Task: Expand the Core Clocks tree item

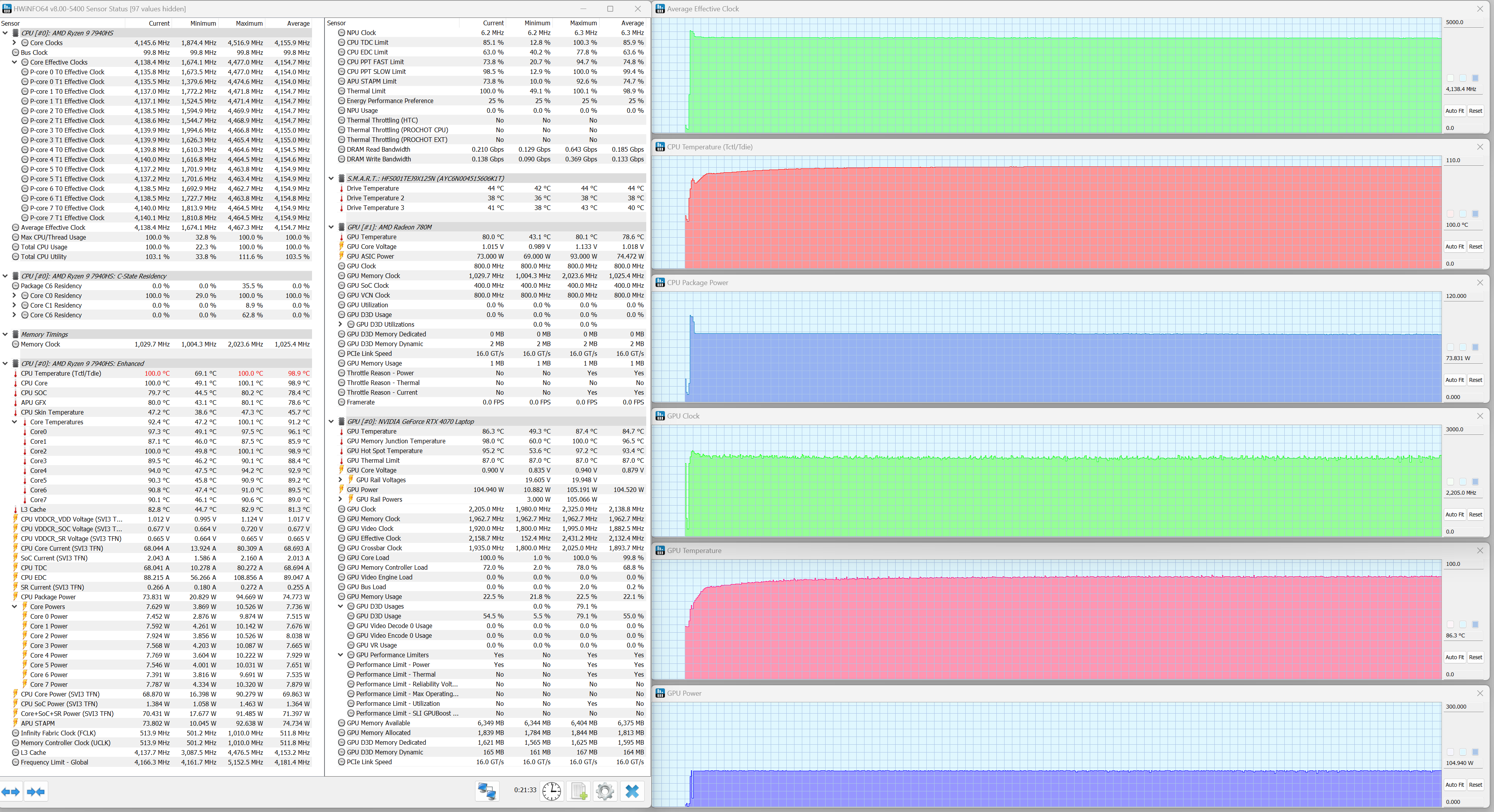Action: tap(14, 43)
